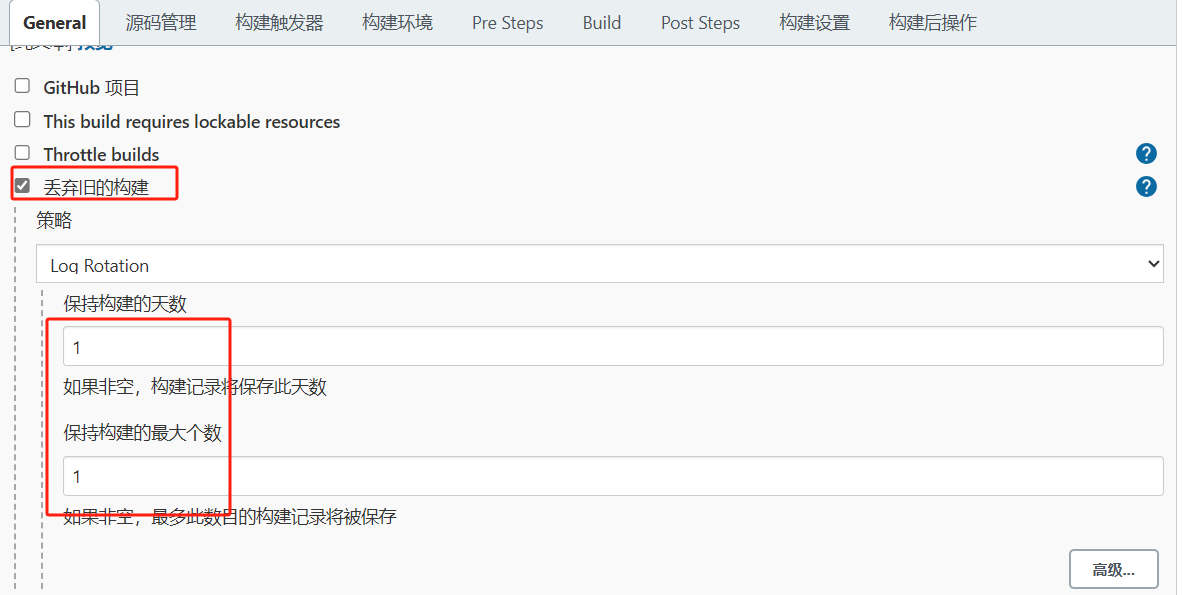Open help for 丢弃旧的构建 option

coord(1146,187)
